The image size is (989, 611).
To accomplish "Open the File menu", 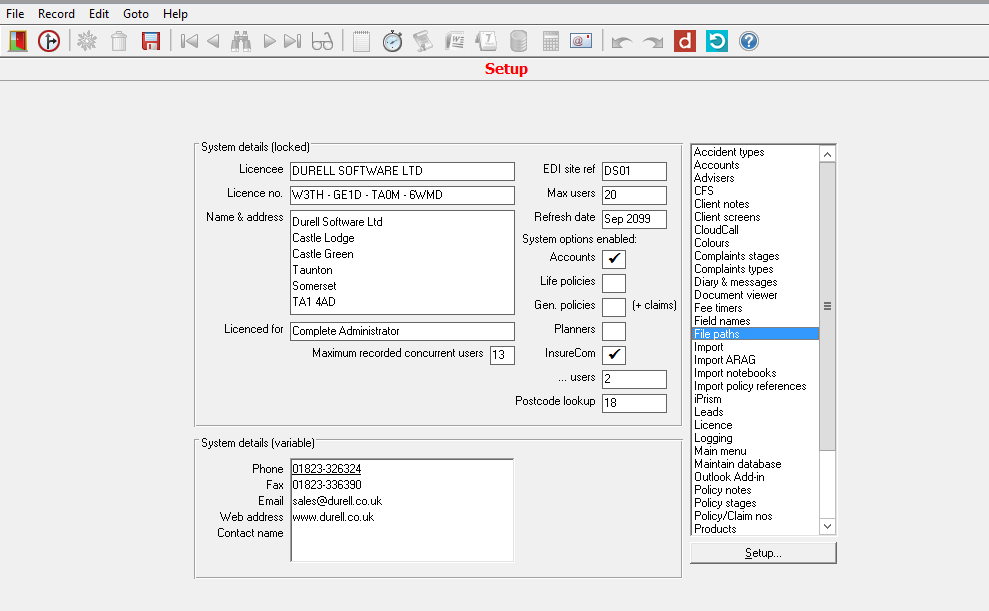I will click(15, 14).
